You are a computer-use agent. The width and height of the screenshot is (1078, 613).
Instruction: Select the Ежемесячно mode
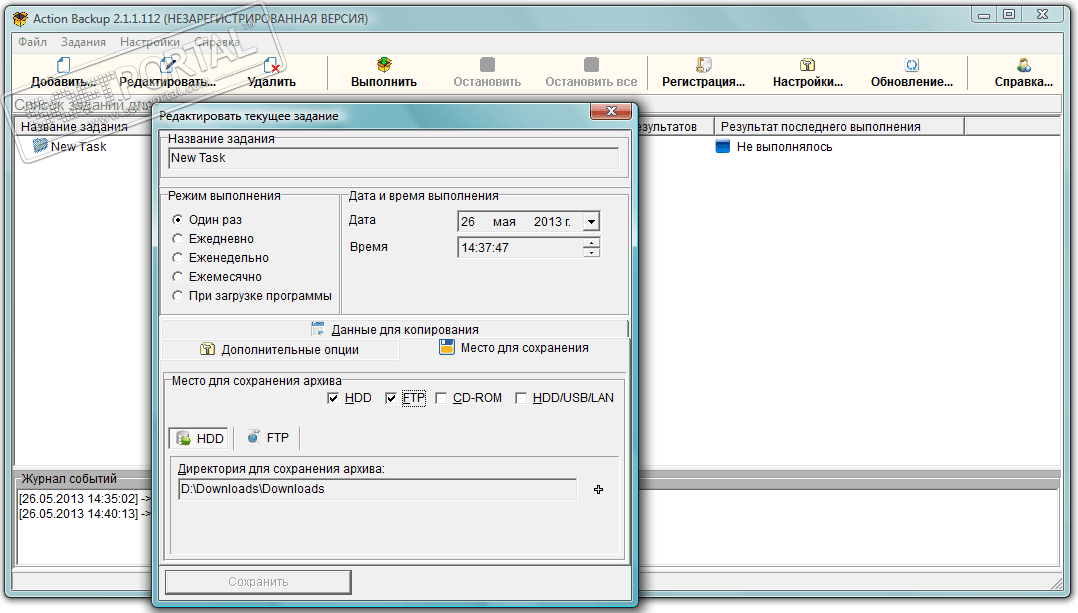click(177, 276)
